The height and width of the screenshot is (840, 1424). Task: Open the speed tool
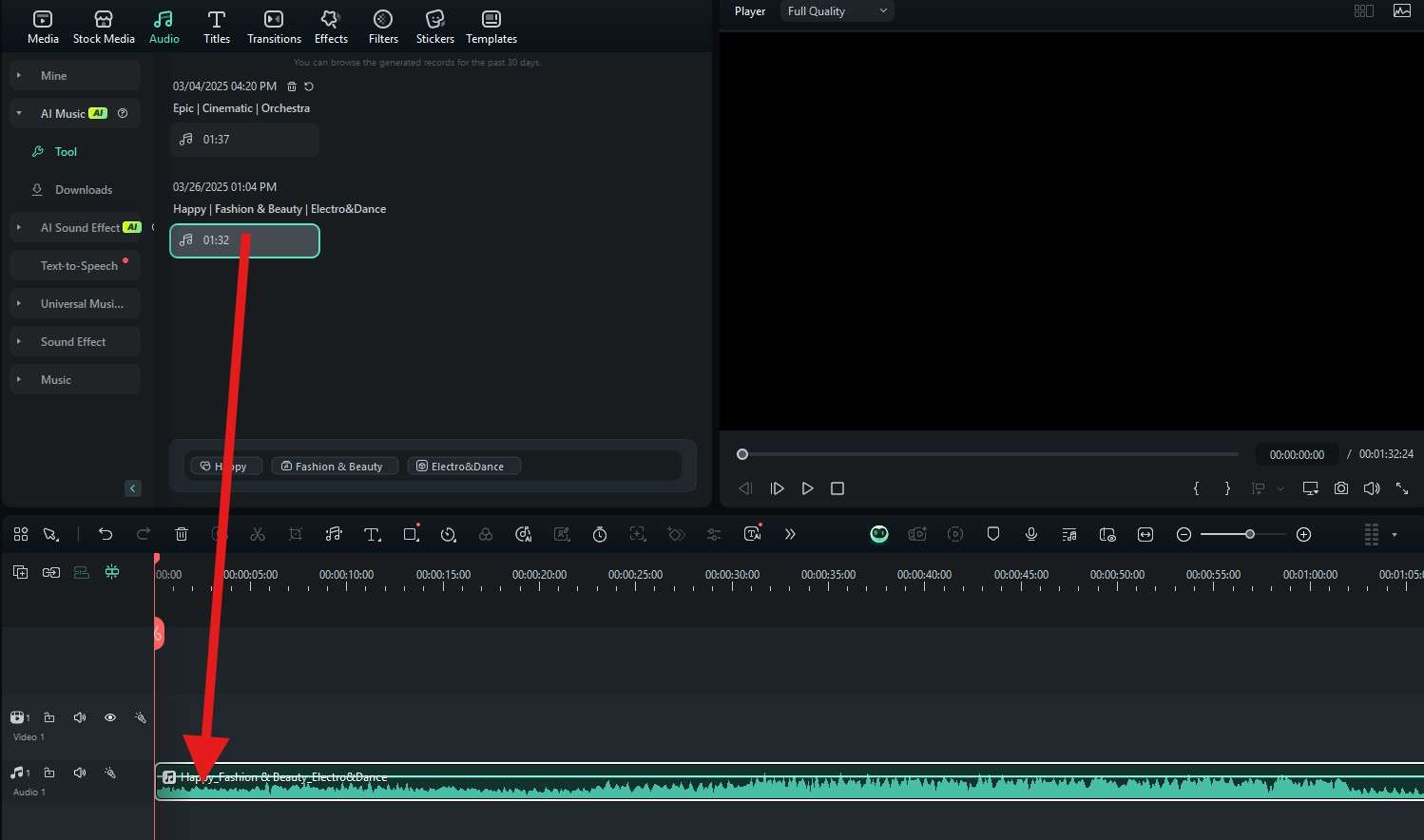[x=449, y=535]
